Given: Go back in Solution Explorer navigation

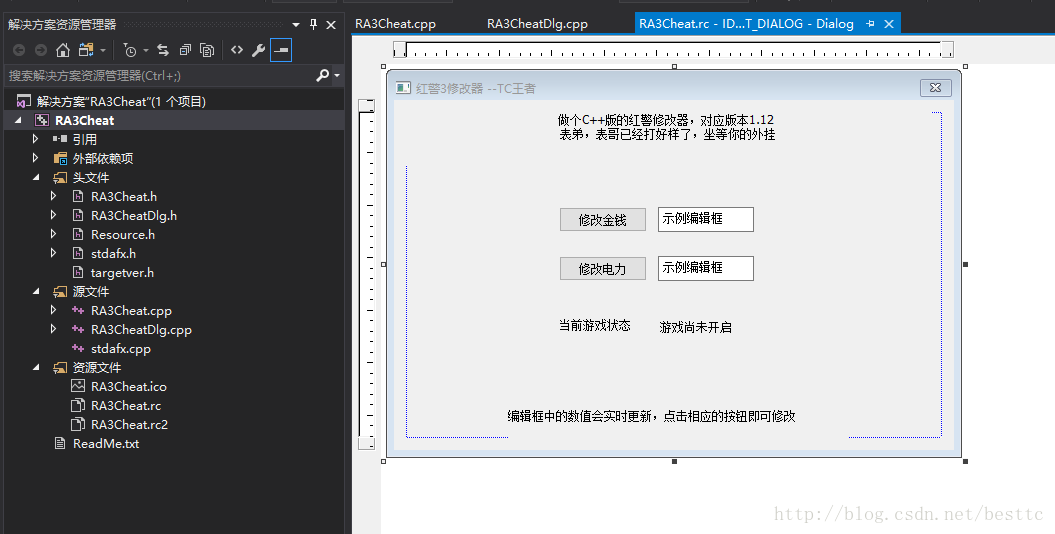Looking at the screenshot, I should (x=19, y=50).
